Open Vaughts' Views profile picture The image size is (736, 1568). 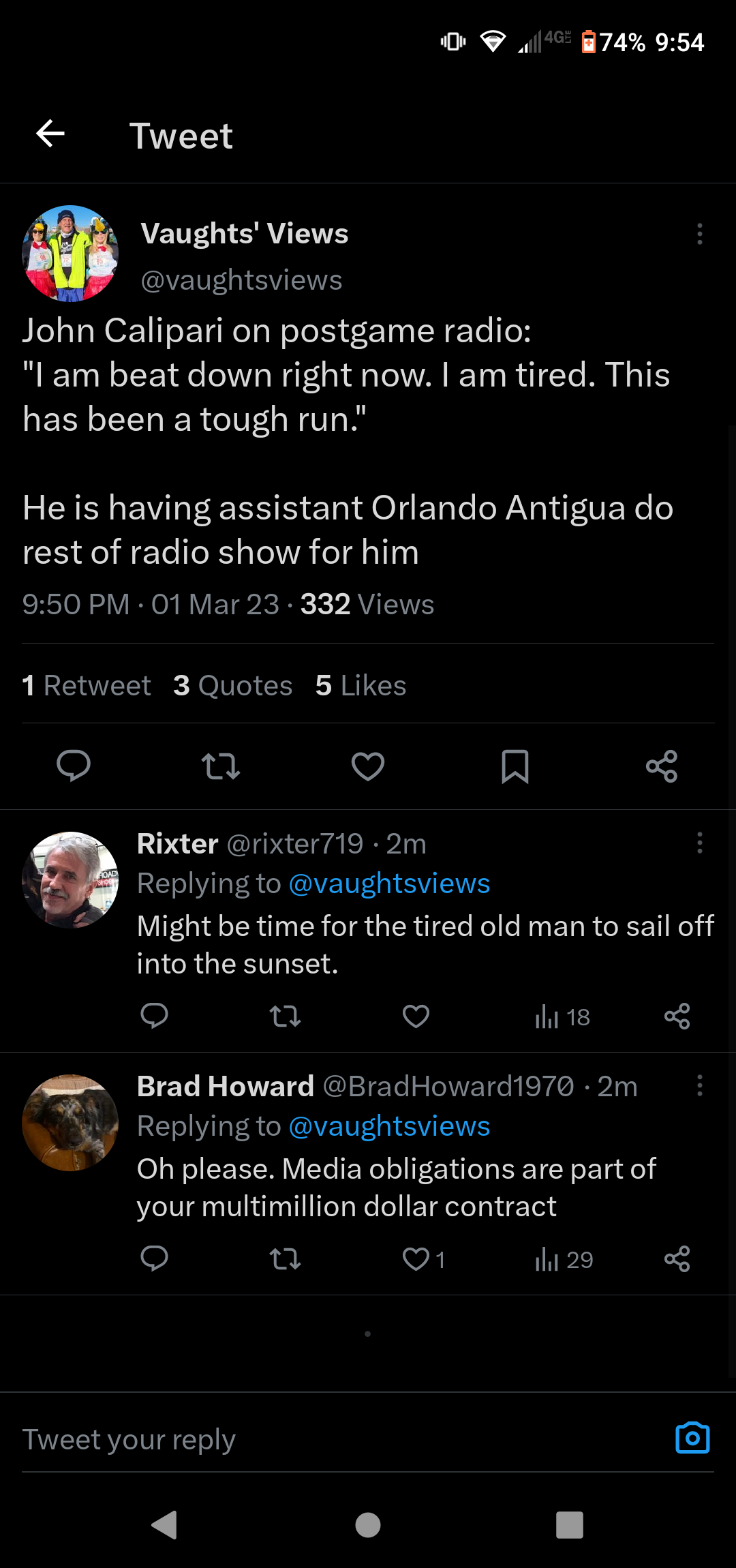(70, 254)
